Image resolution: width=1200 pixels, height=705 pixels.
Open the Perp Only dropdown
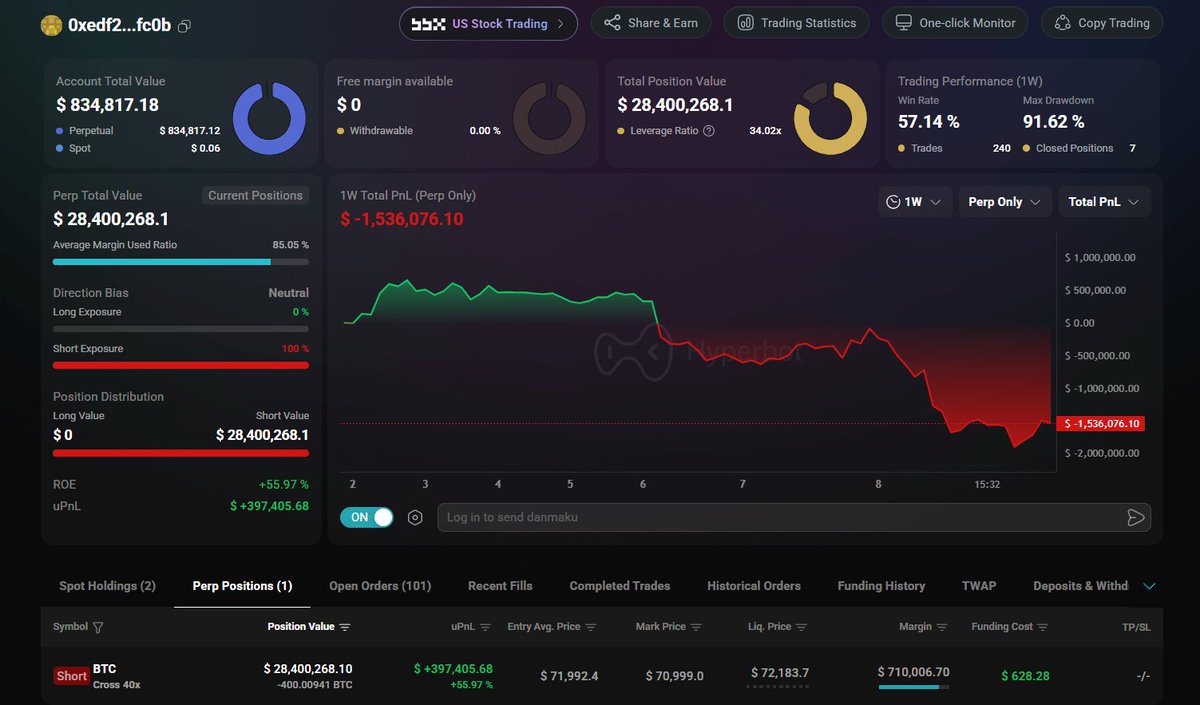pos(1005,202)
